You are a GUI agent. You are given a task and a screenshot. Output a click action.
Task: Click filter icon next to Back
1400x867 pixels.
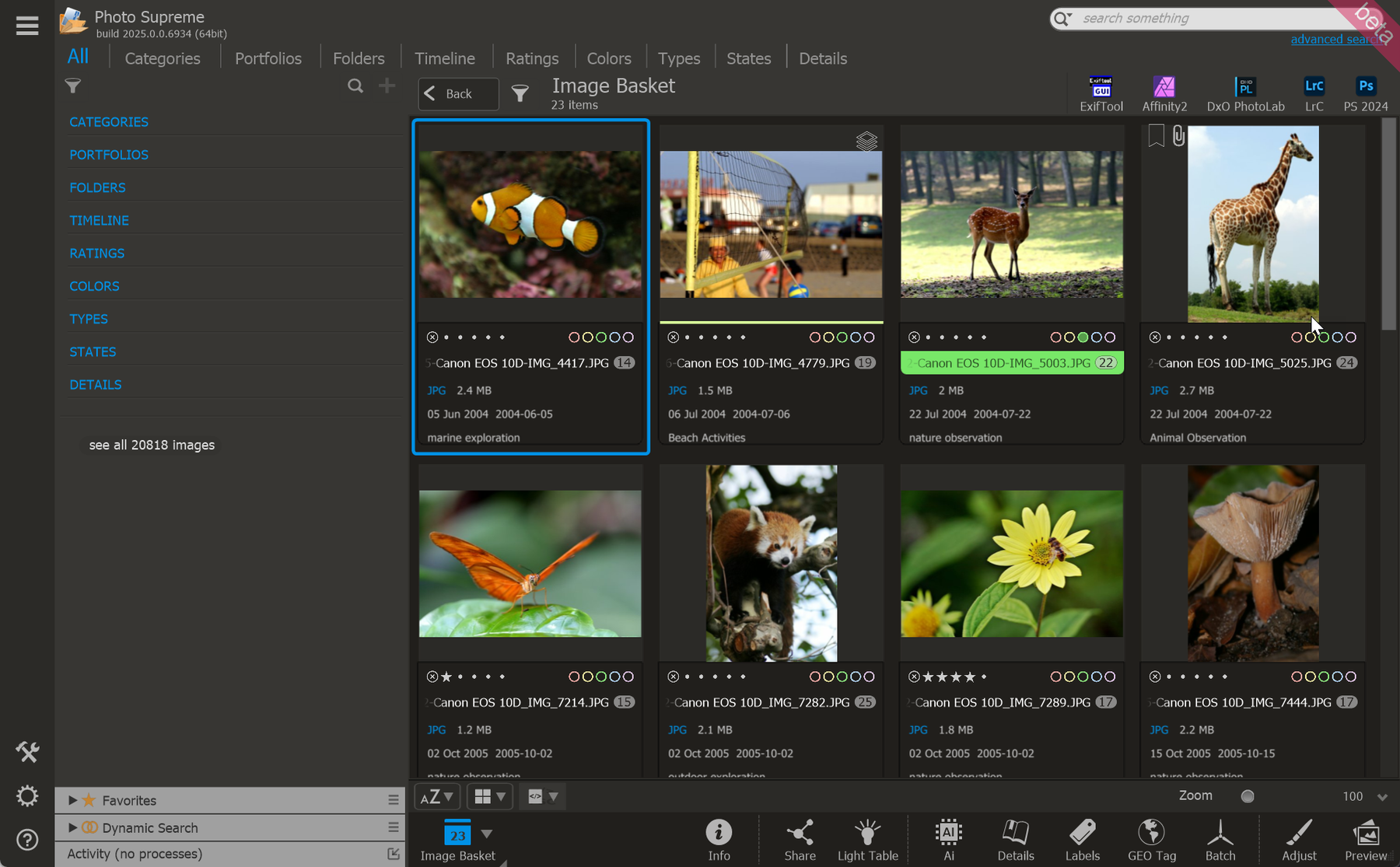pos(520,94)
